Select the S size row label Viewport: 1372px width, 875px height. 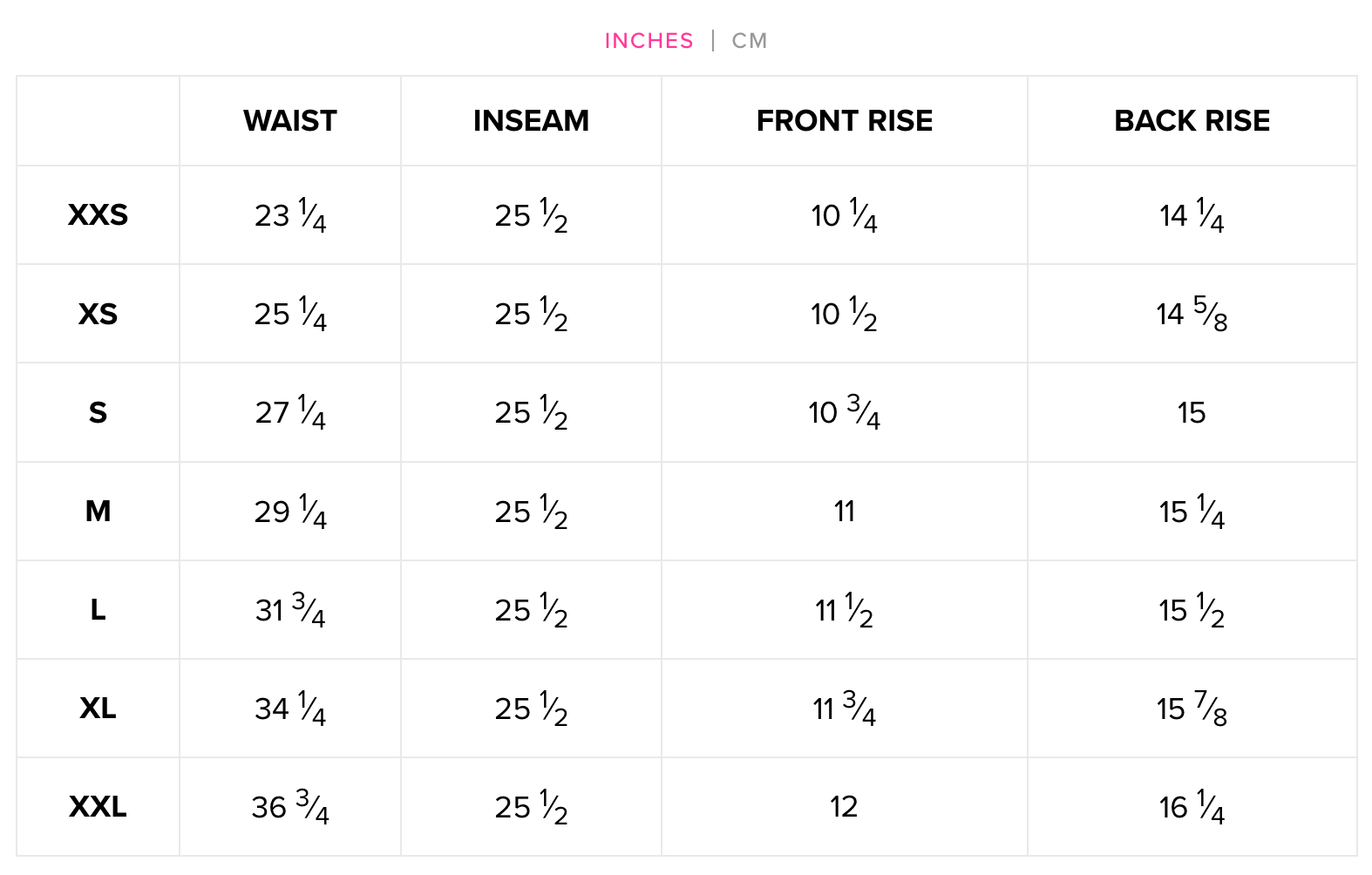coord(98,412)
